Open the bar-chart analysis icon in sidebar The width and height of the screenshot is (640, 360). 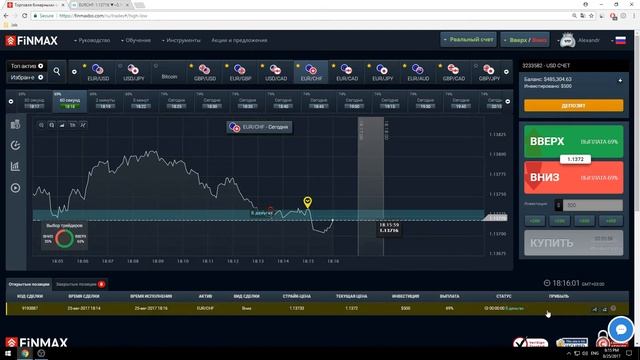tap(16, 166)
